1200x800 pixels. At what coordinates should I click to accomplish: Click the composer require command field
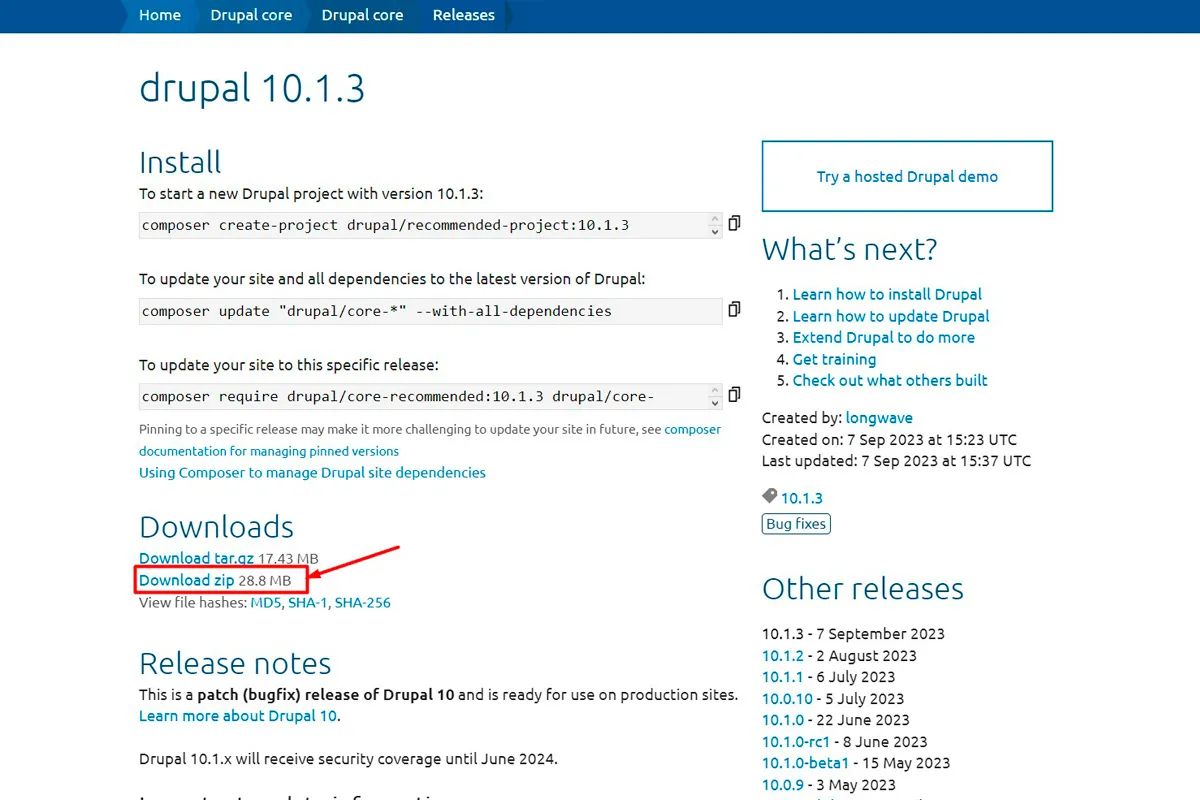[x=430, y=396]
